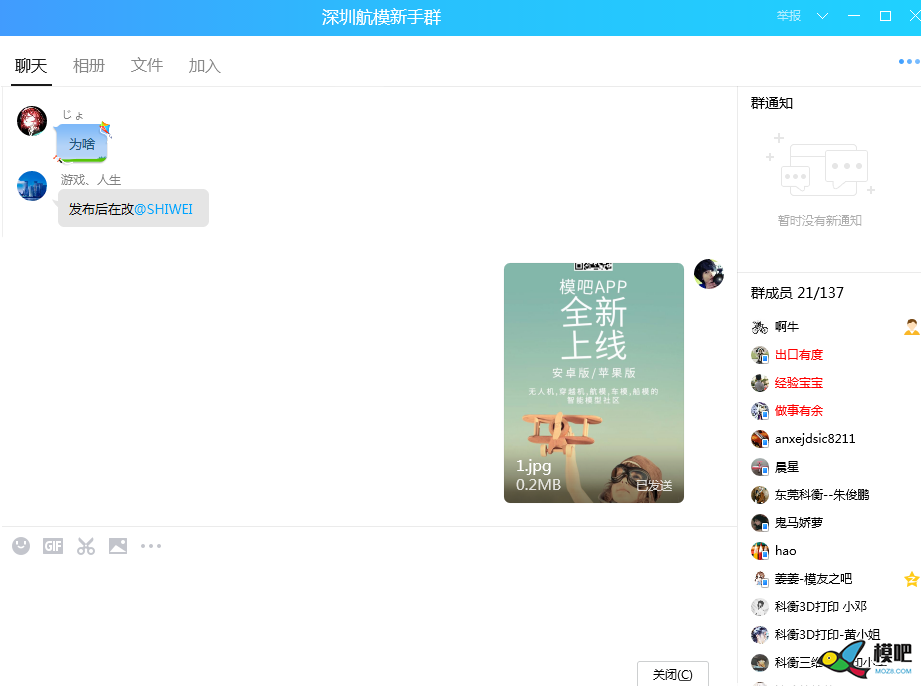The height and width of the screenshot is (686, 921).
Task: Click the avatar icon of anxejdsic8211
Action: (760, 439)
